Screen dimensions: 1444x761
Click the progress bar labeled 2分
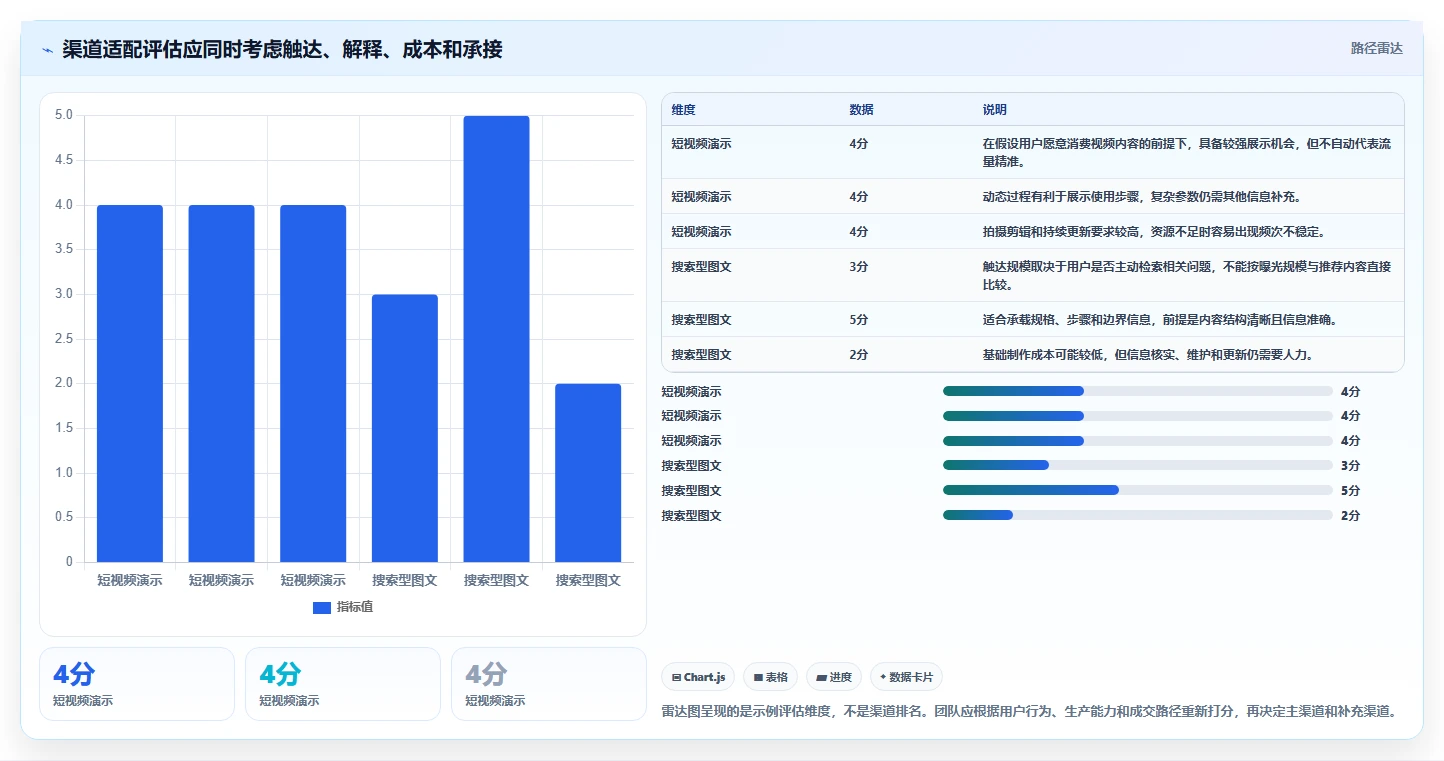point(1138,515)
